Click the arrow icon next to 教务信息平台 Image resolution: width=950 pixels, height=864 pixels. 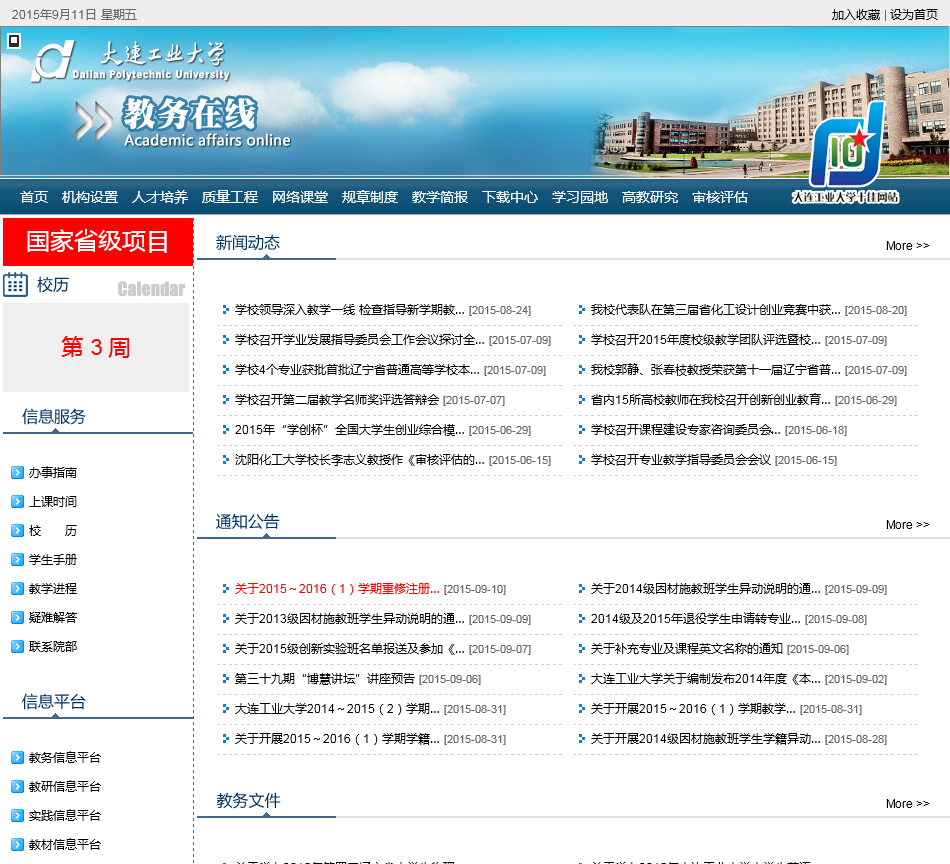tap(18, 757)
